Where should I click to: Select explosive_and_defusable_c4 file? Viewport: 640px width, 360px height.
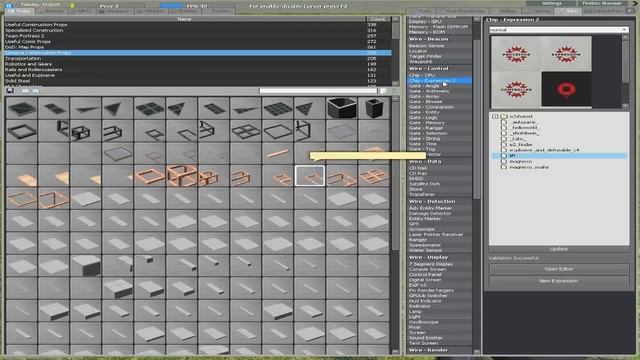click(x=544, y=150)
